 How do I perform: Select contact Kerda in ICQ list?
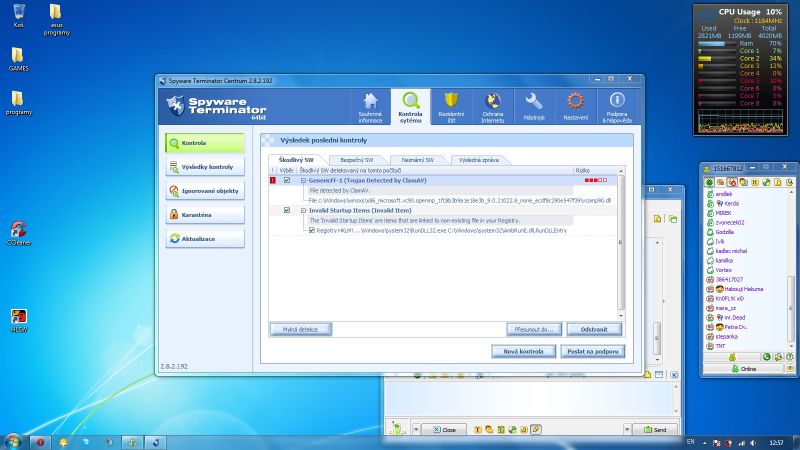732,204
